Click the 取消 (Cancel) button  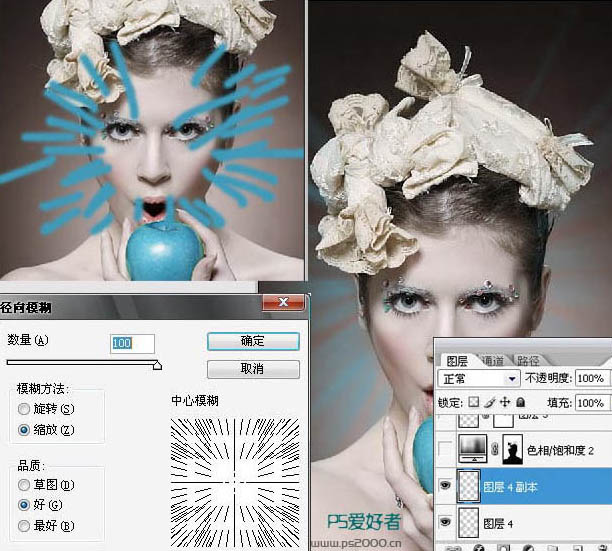coord(253,369)
